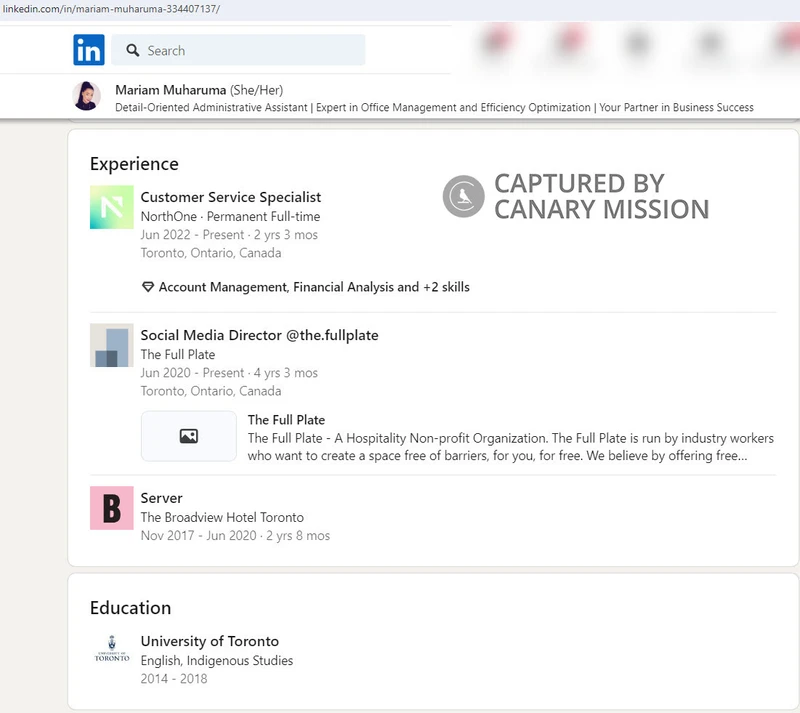This screenshot has height=713, width=800.
Task: Click the Mariam Muharuma name header
Action: [170, 90]
